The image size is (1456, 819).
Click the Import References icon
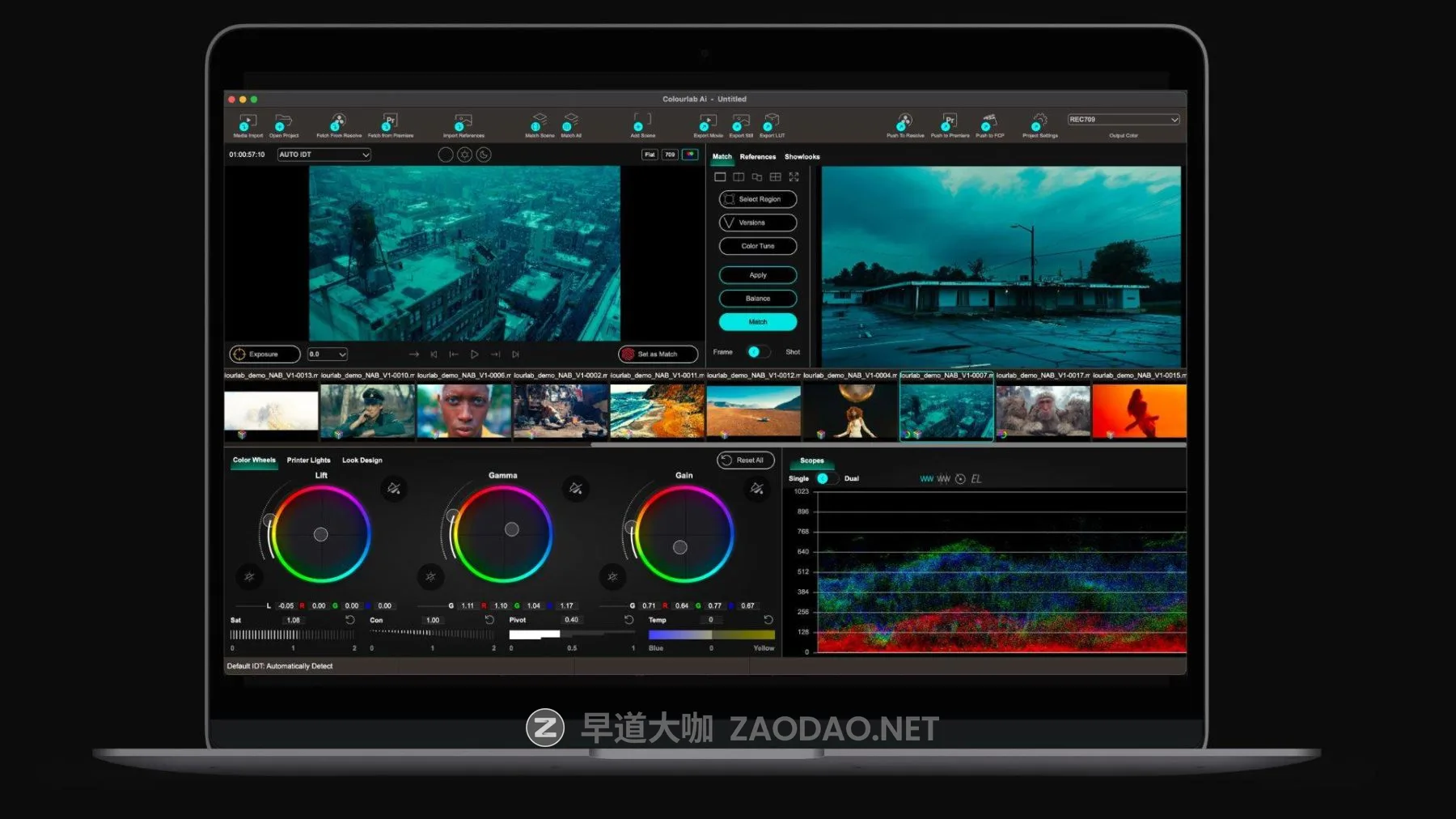click(x=463, y=122)
